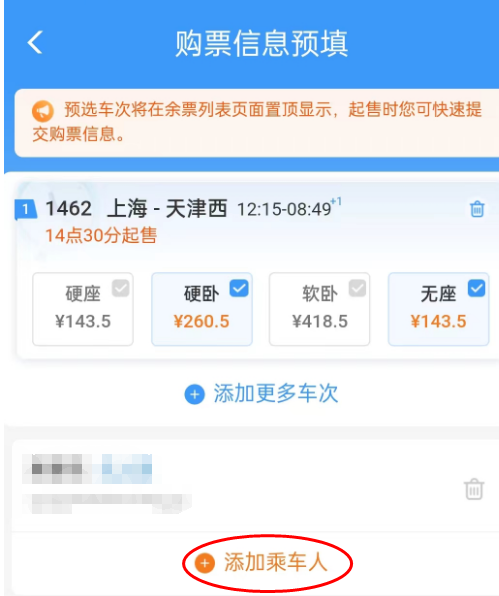Select the 硬座 ¥143.5 seat card

pyautogui.click(x=83, y=309)
